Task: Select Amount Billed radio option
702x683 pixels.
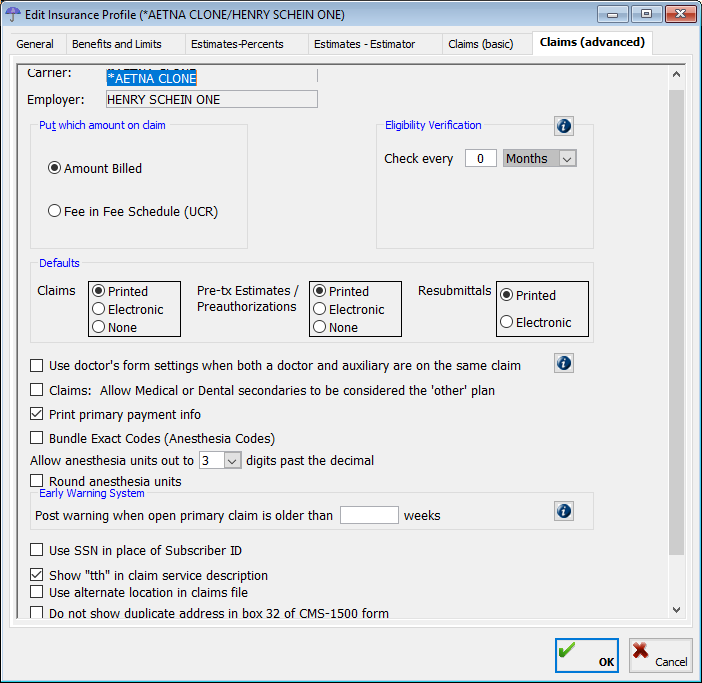Action: pos(55,169)
